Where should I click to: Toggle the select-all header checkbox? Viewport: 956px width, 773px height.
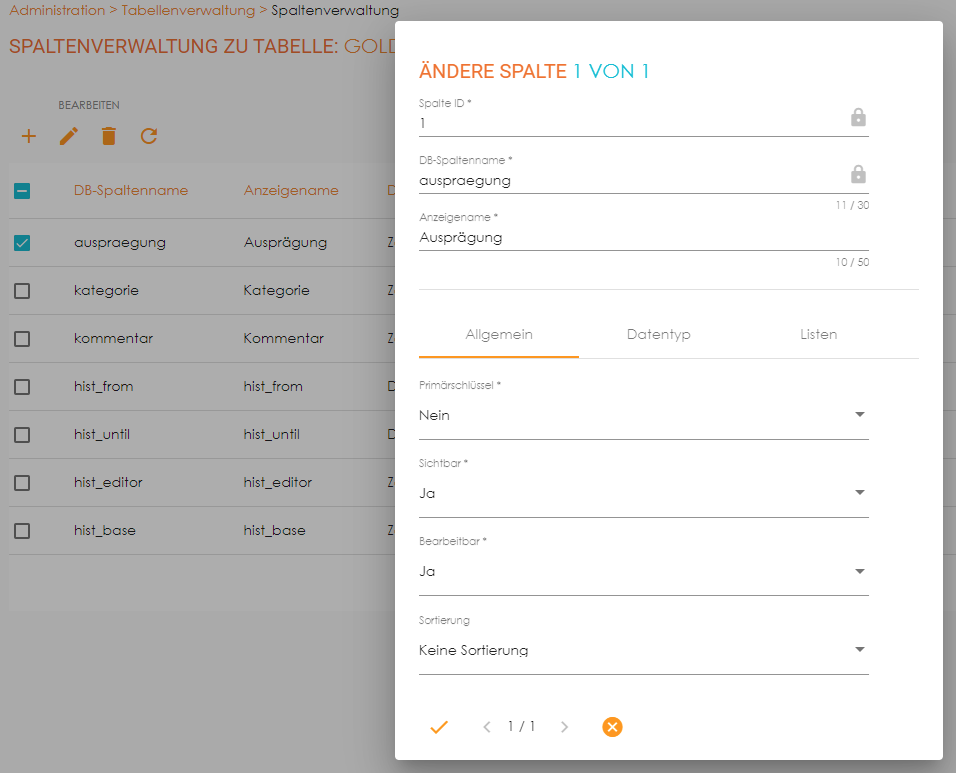tap(22, 190)
